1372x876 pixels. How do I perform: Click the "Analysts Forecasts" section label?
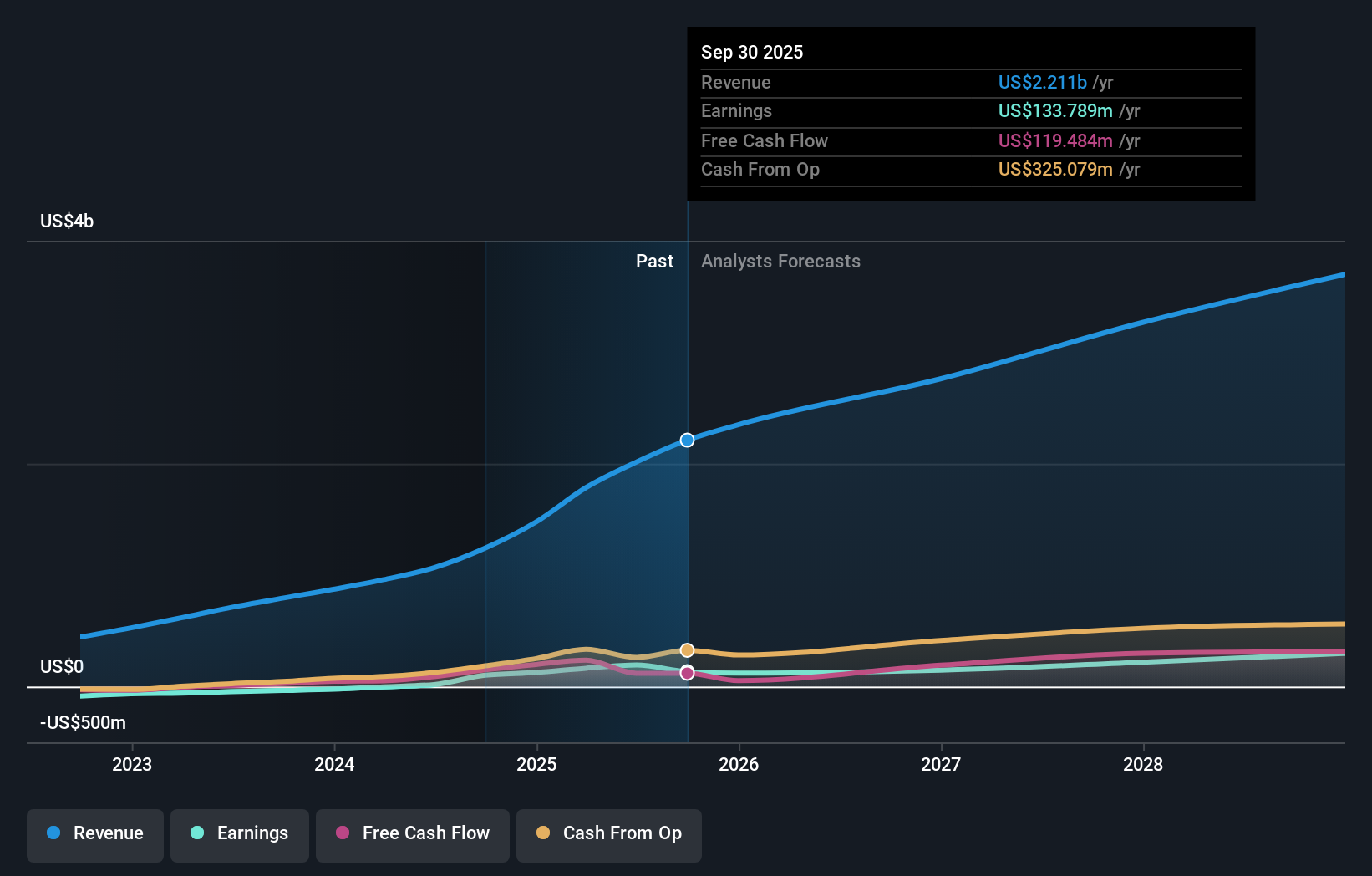point(780,262)
